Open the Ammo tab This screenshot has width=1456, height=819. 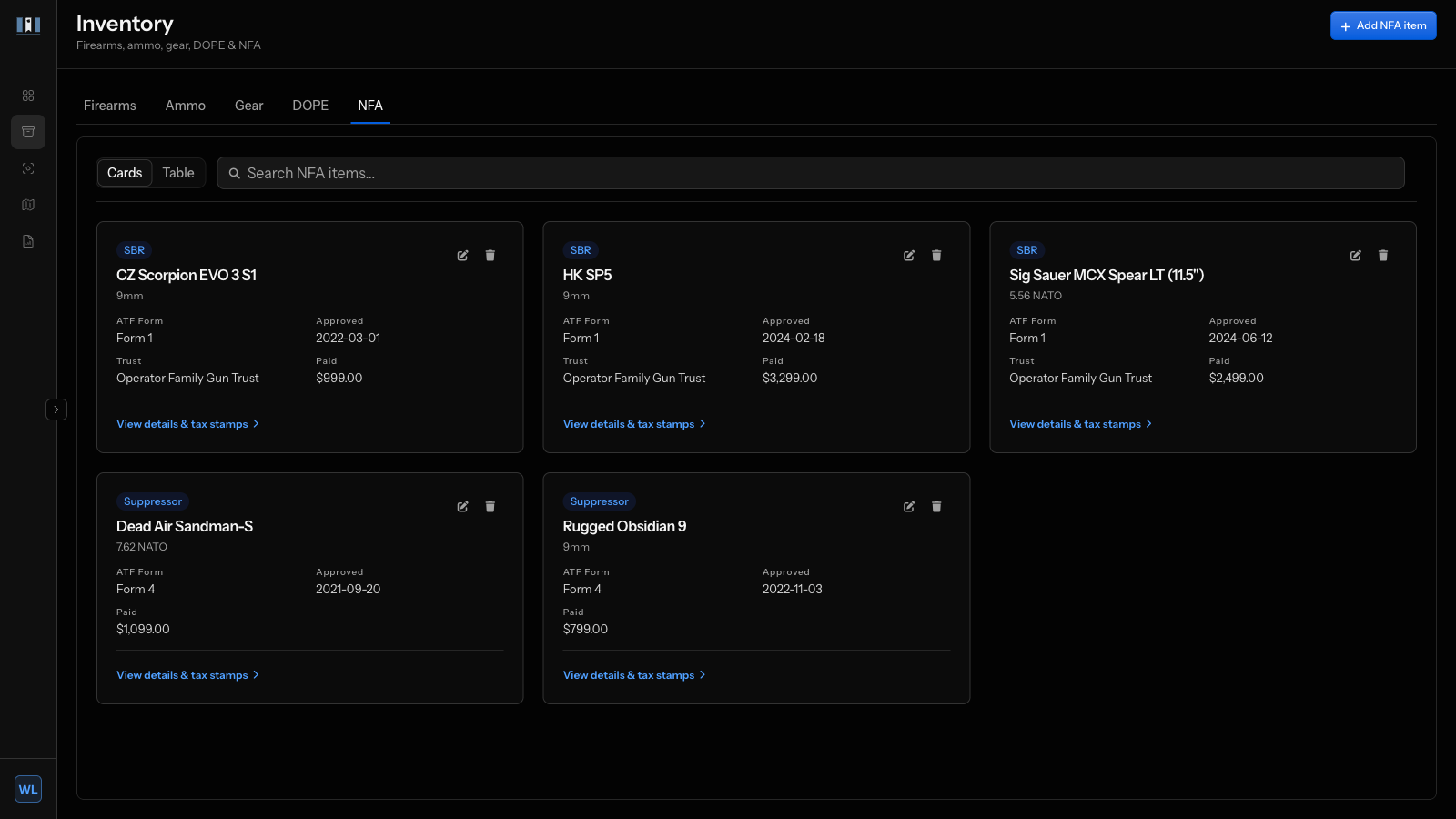(186, 106)
